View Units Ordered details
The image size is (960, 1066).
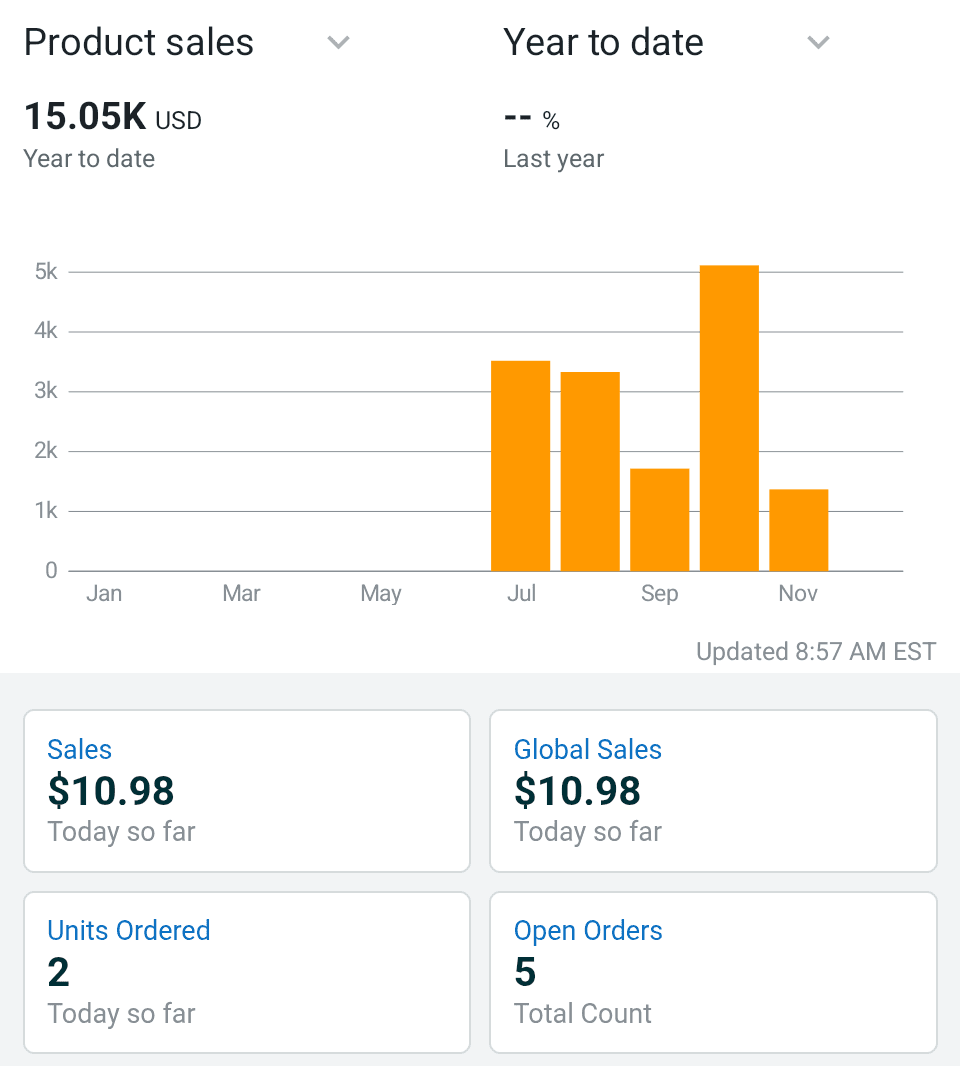[x=129, y=931]
